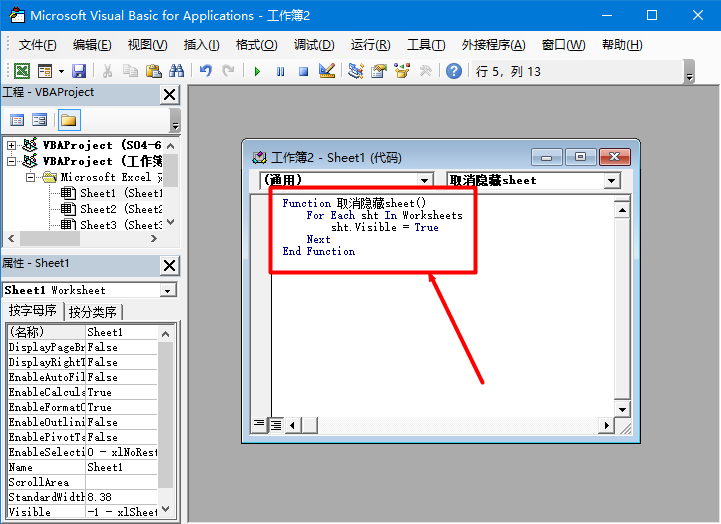Open the 视图(V) menu
721x524 pixels.
pyautogui.click(x=148, y=45)
